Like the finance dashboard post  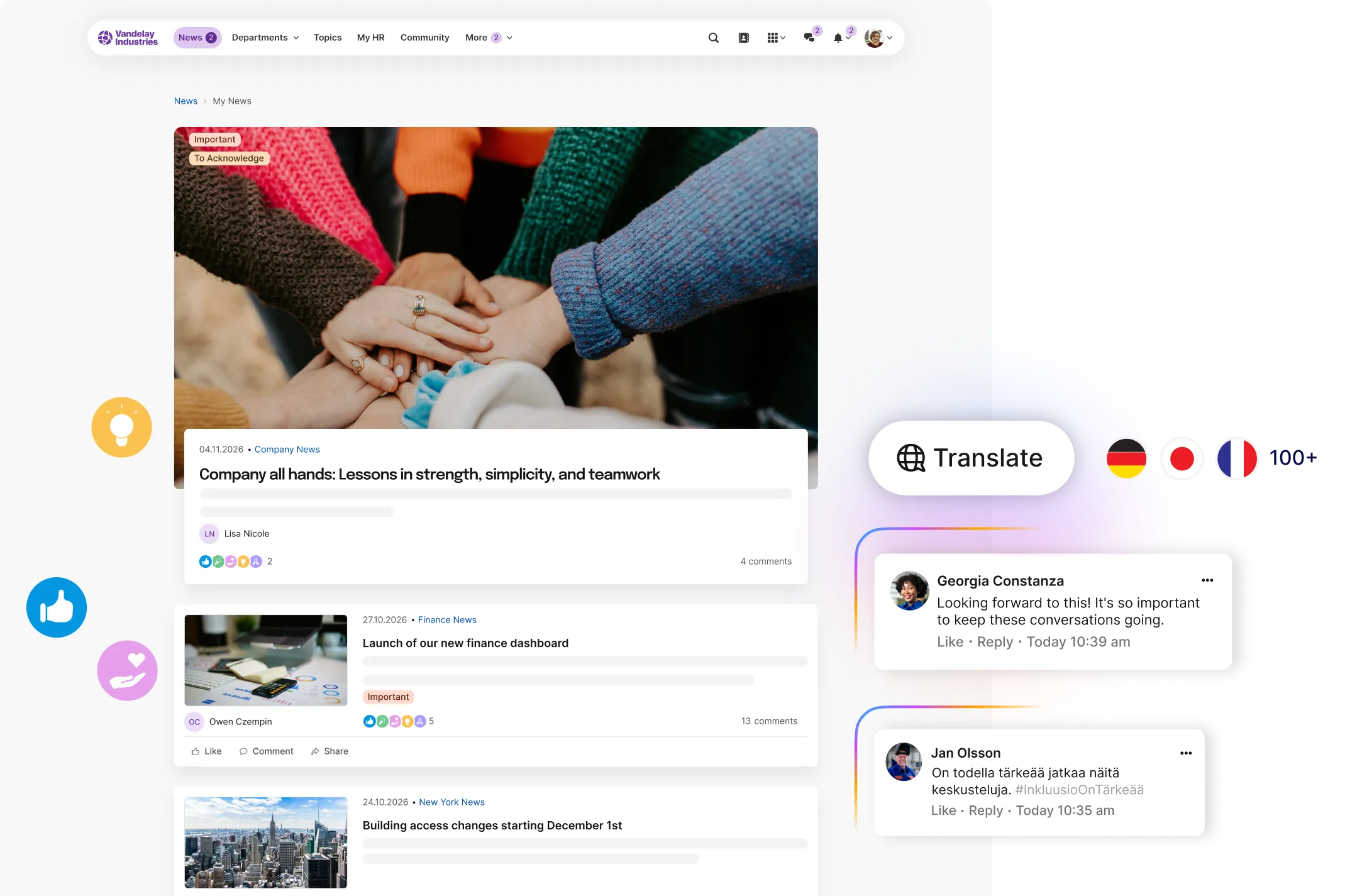pyautogui.click(x=205, y=751)
